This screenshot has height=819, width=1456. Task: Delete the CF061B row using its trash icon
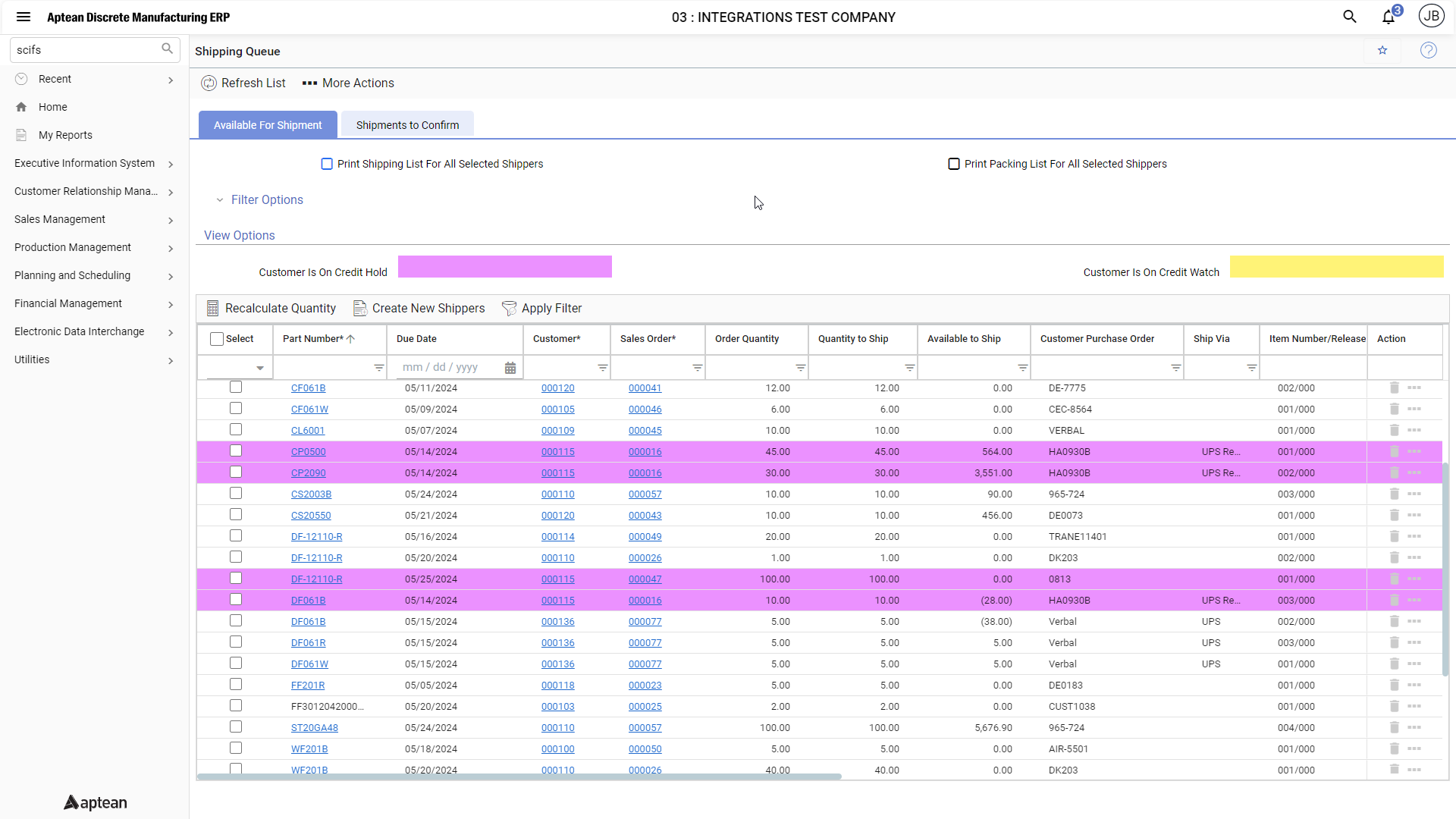pos(1394,388)
